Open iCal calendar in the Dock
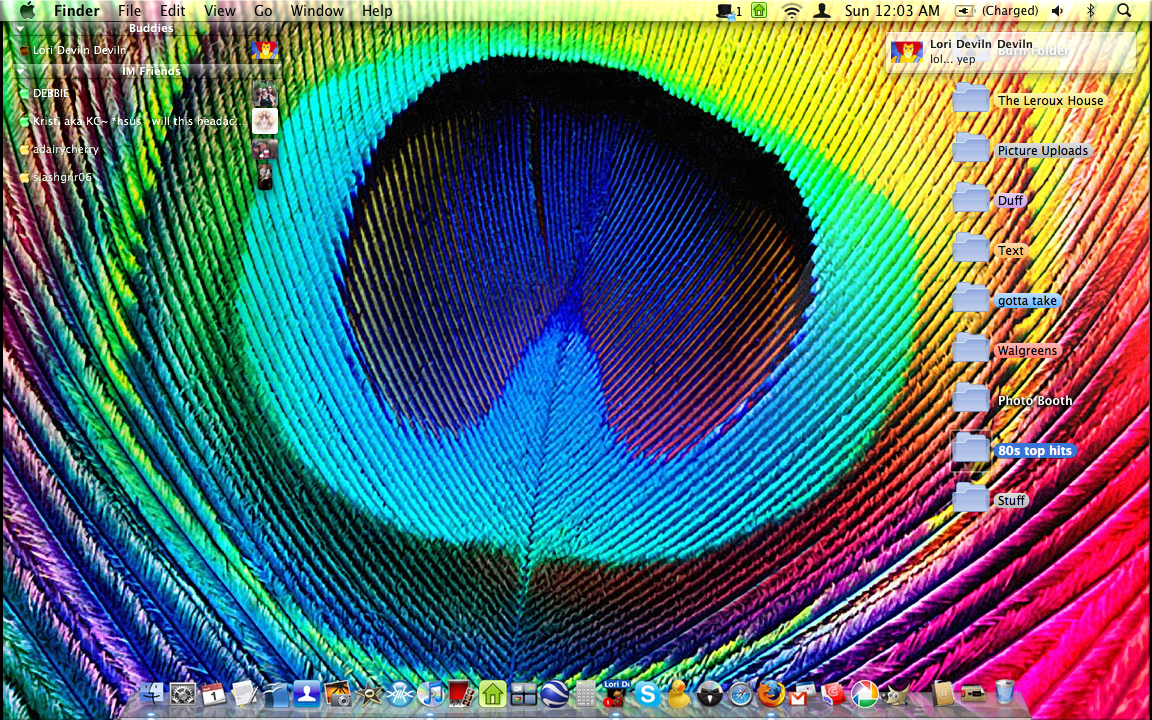The width and height of the screenshot is (1152, 720). (214, 693)
